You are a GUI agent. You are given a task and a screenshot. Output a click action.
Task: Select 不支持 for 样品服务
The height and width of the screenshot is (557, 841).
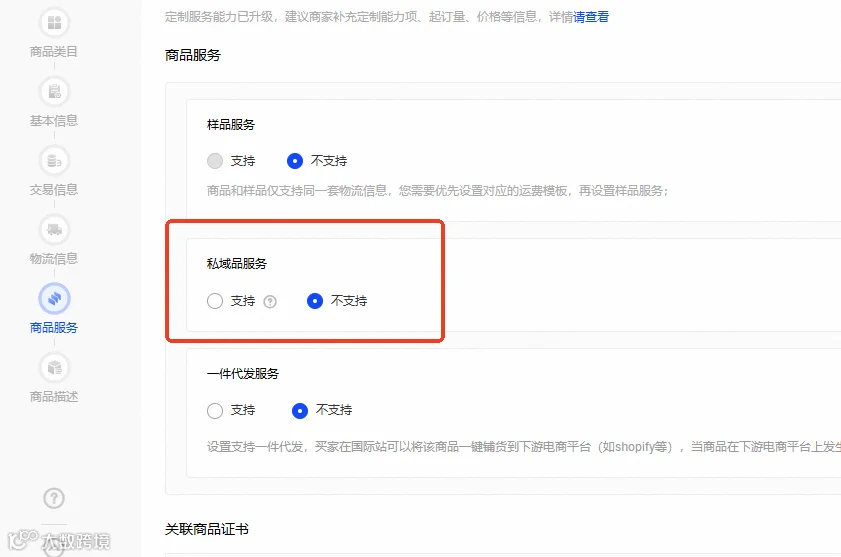294,161
